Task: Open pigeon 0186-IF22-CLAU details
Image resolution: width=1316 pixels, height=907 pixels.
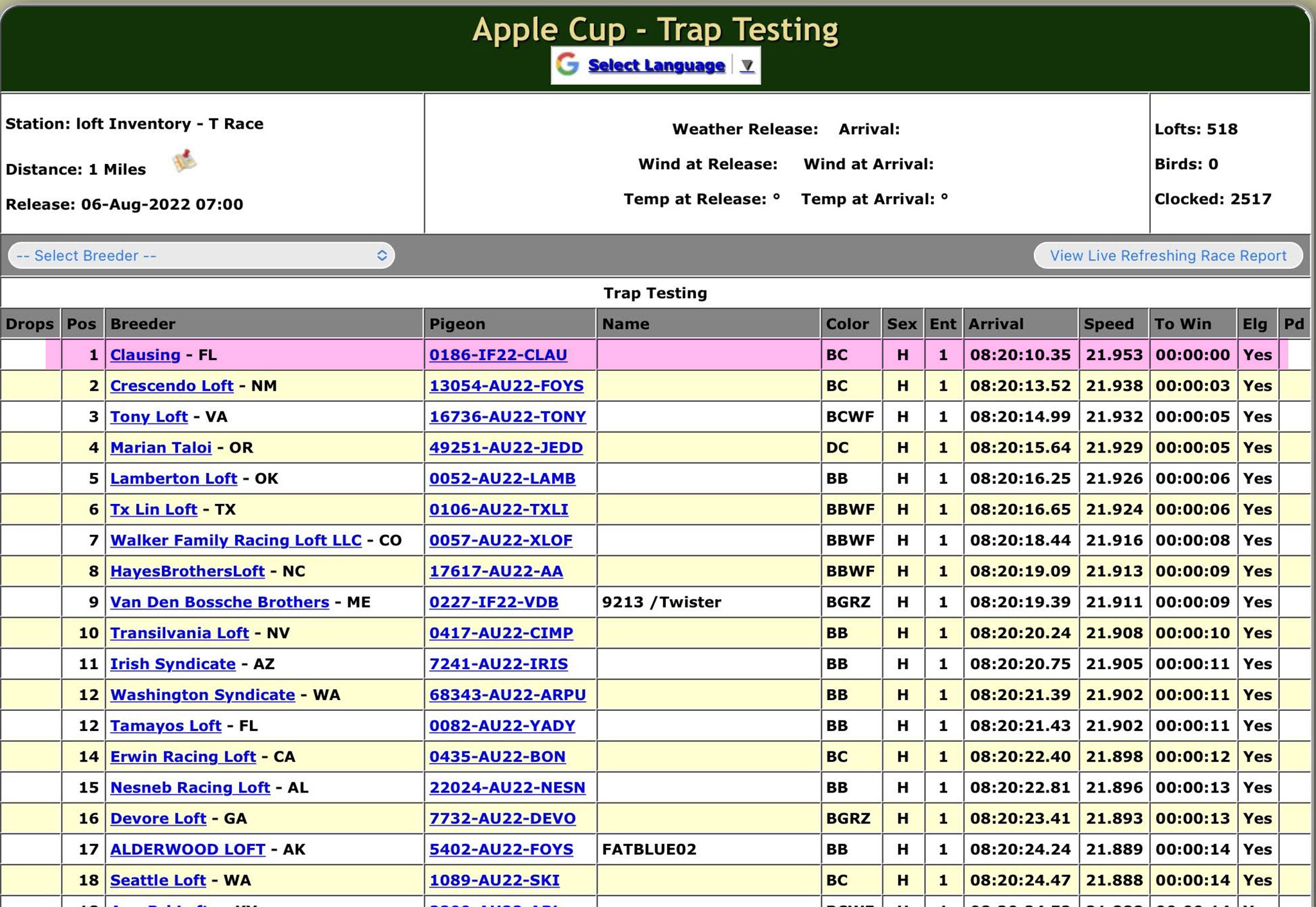Action: point(498,355)
